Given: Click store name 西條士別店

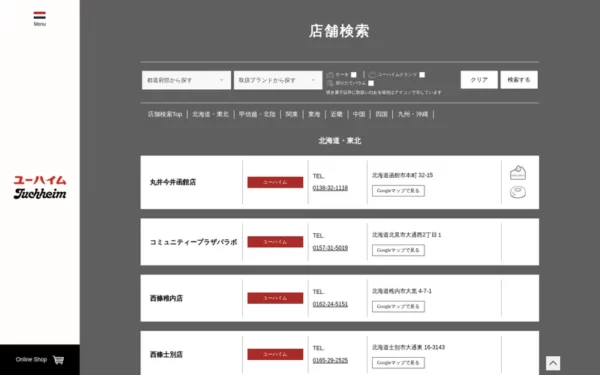Looking at the screenshot, I should tap(166, 354).
